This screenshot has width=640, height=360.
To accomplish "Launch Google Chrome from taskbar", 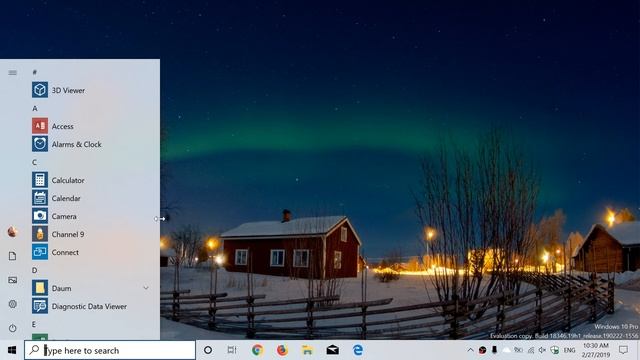I will click(257, 350).
